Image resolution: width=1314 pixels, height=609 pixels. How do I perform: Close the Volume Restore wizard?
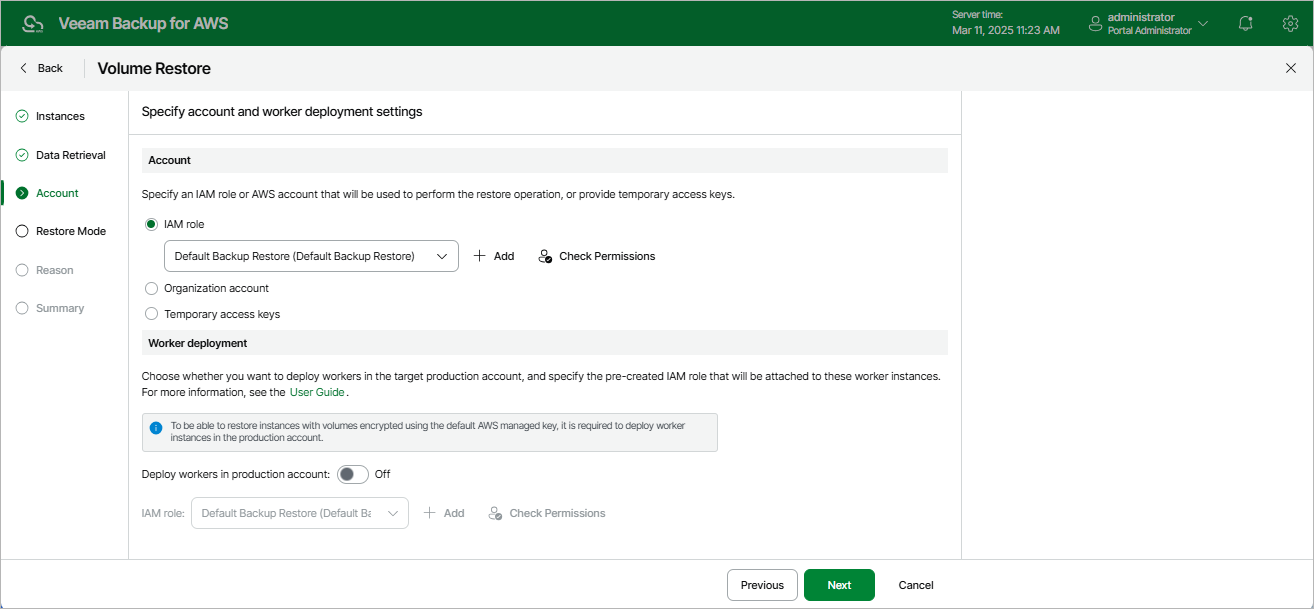pos(1290,68)
